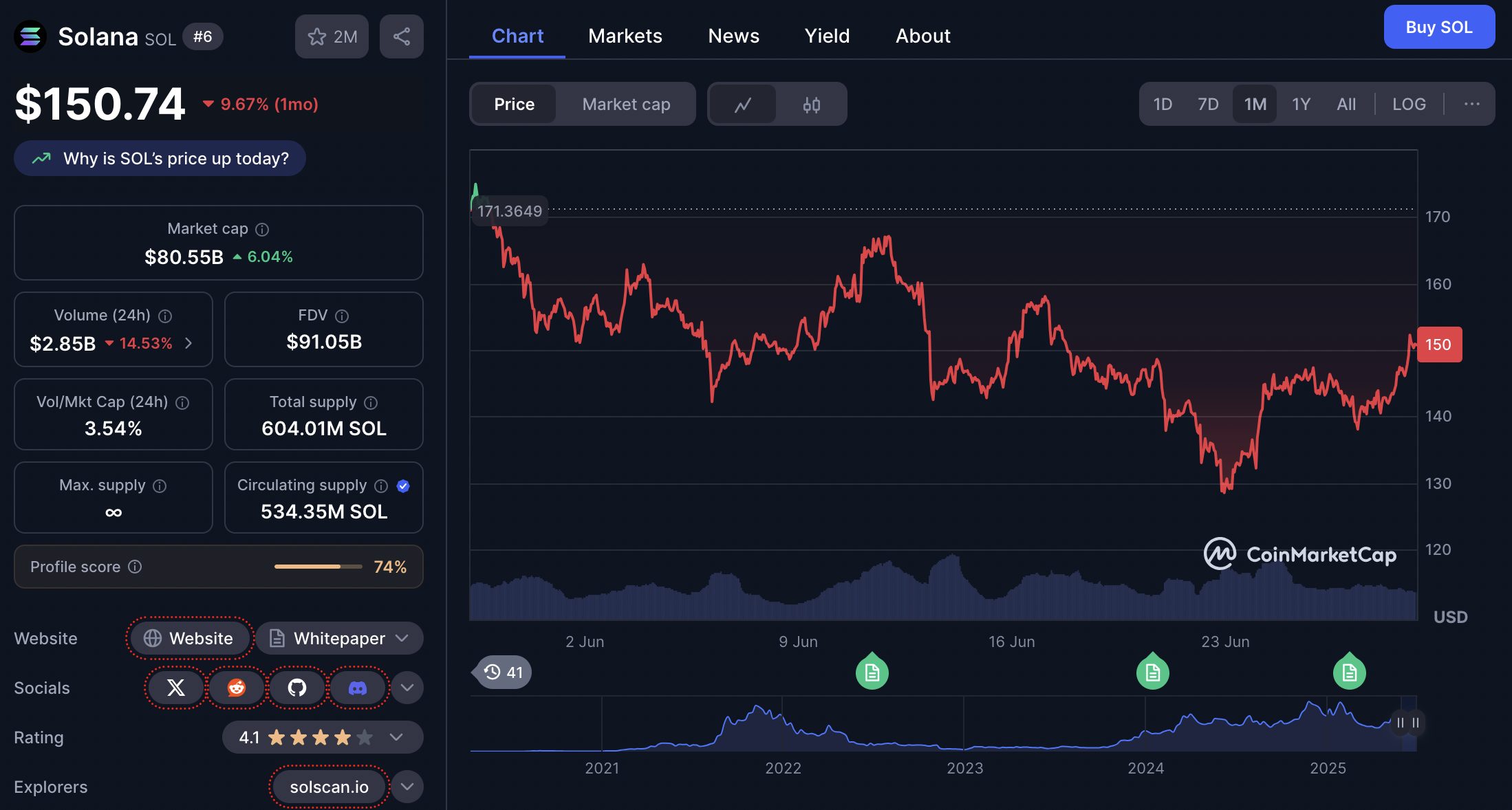1512x810 pixels.
Task: Select the Price chart toggle
Action: pos(514,105)
